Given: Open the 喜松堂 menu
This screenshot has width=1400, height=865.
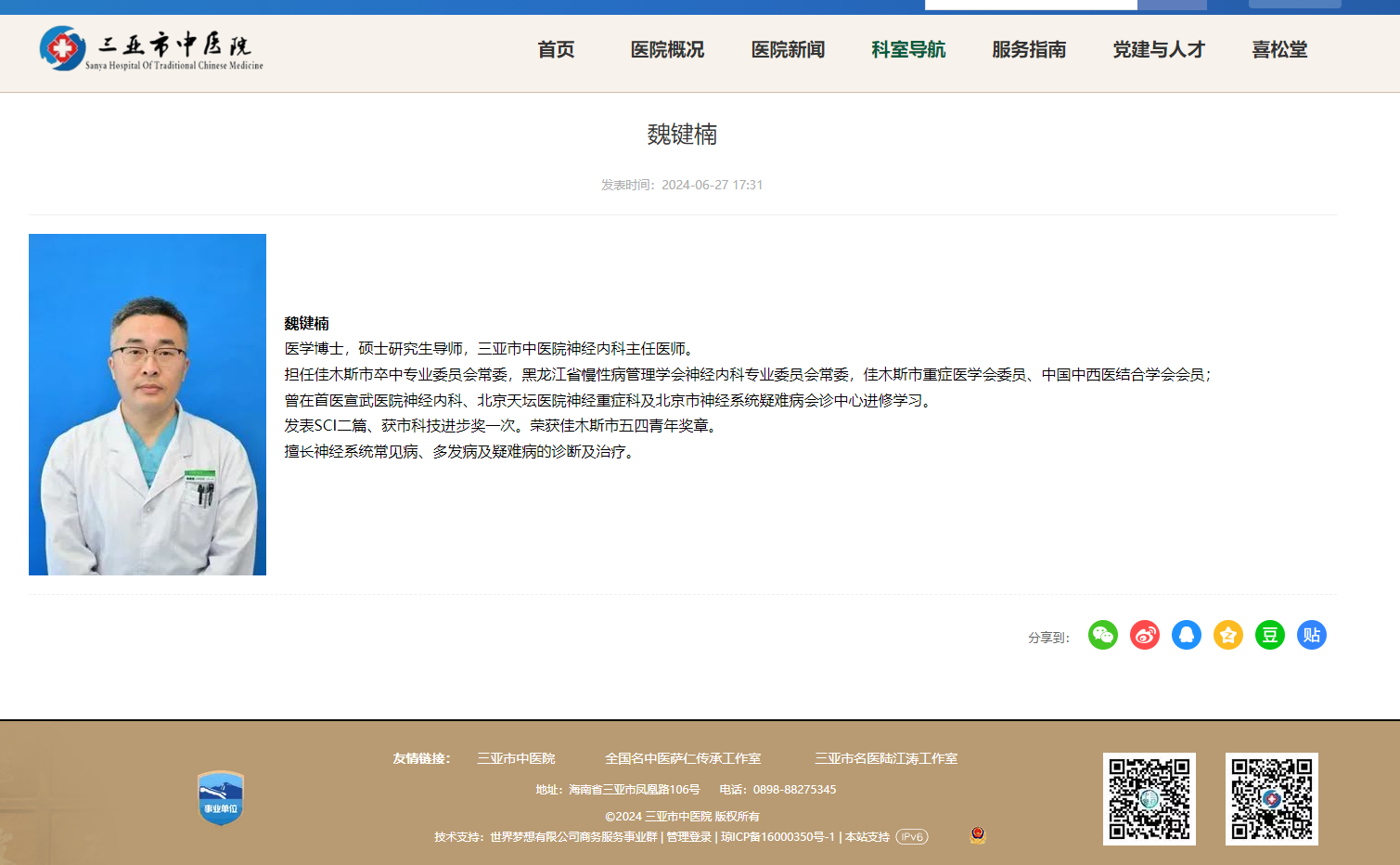Looking at the screenshot, I should pyautogui.click(x=1280, y=49).
